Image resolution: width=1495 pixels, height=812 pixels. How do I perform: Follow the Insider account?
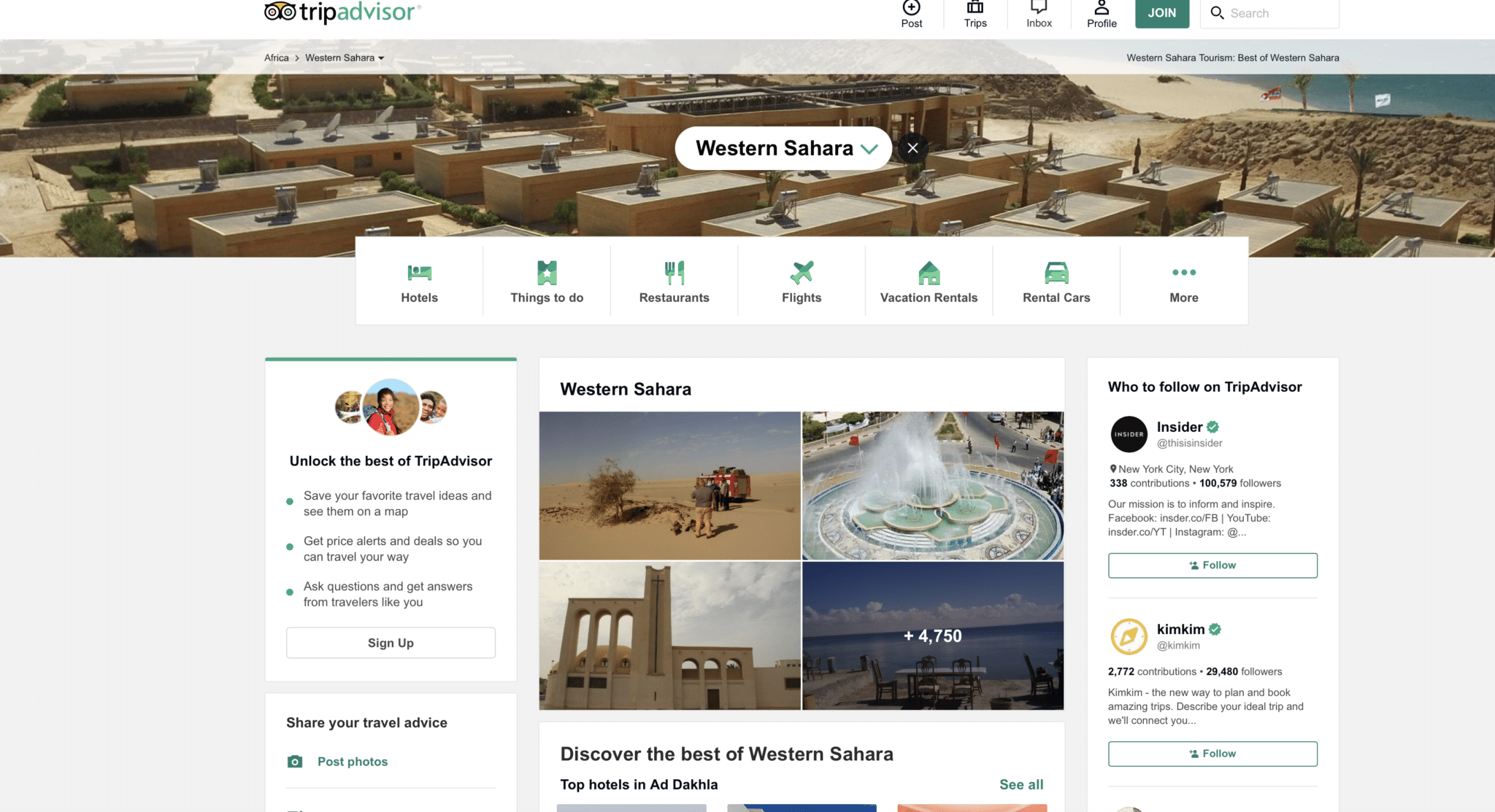1212,565
